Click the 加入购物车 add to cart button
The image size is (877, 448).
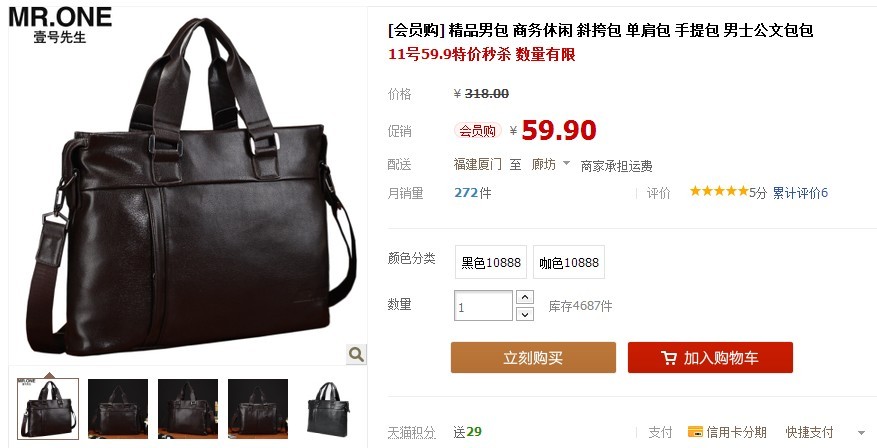710,357
